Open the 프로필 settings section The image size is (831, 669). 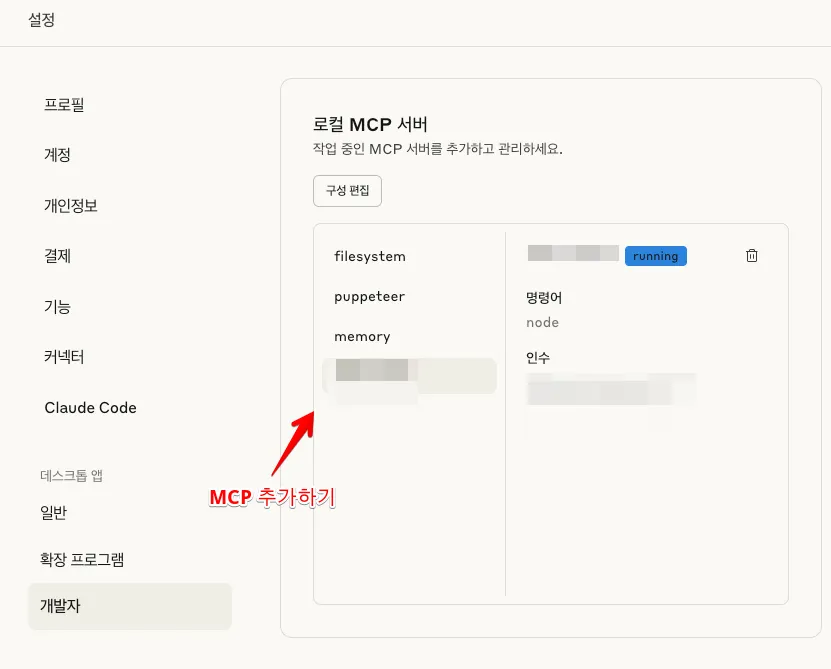64,105
